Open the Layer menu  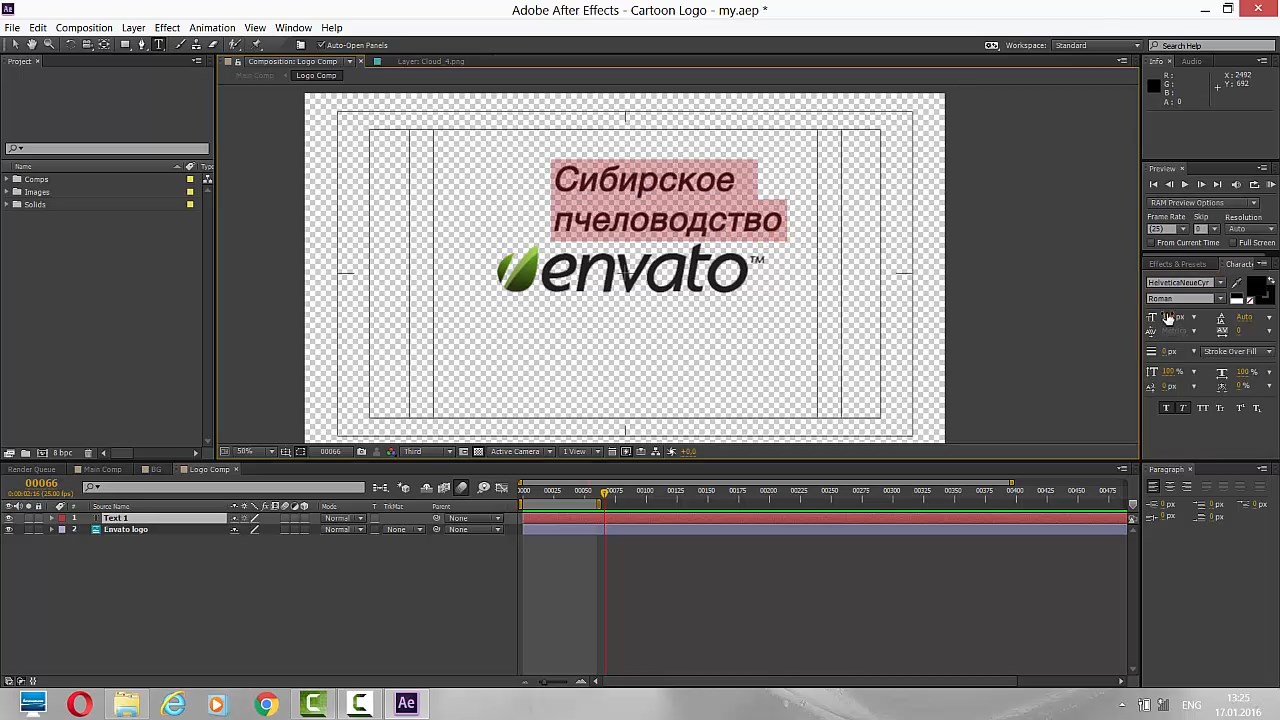133,28
